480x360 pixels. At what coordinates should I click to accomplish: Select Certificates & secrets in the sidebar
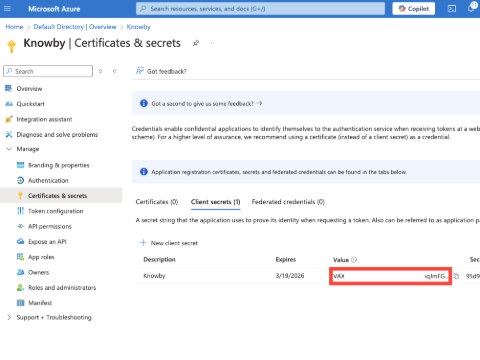[61, 195]
